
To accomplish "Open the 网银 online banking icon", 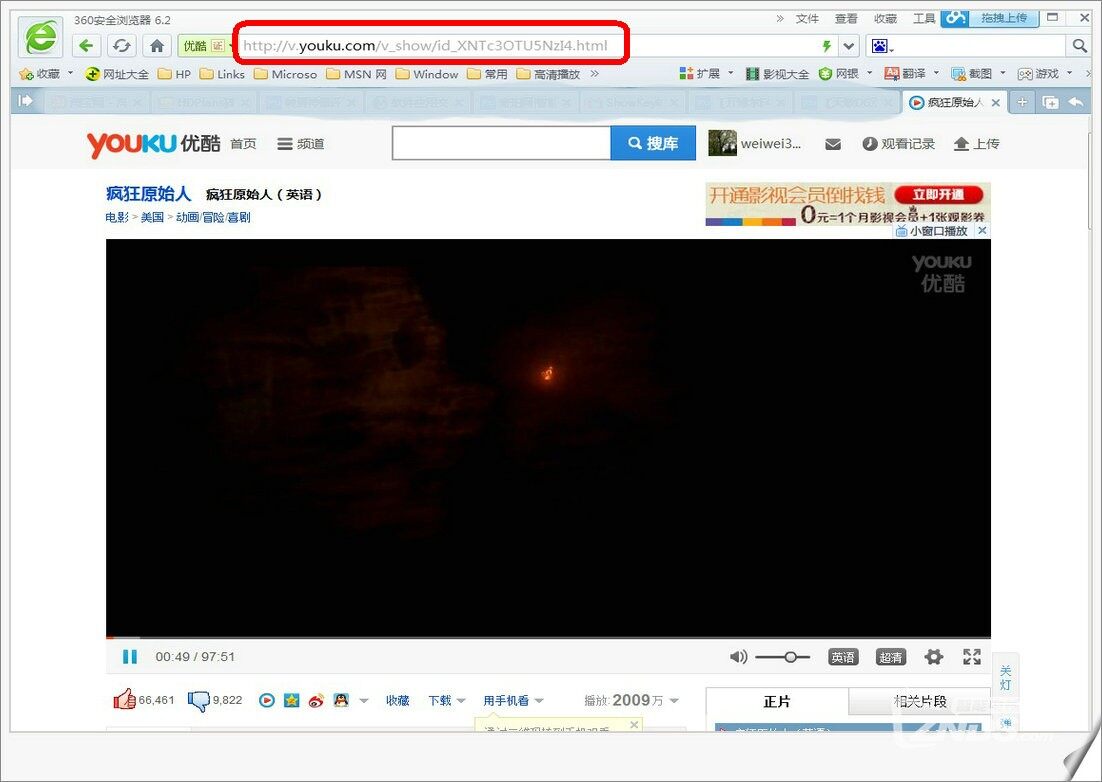I will pos(838,73).
